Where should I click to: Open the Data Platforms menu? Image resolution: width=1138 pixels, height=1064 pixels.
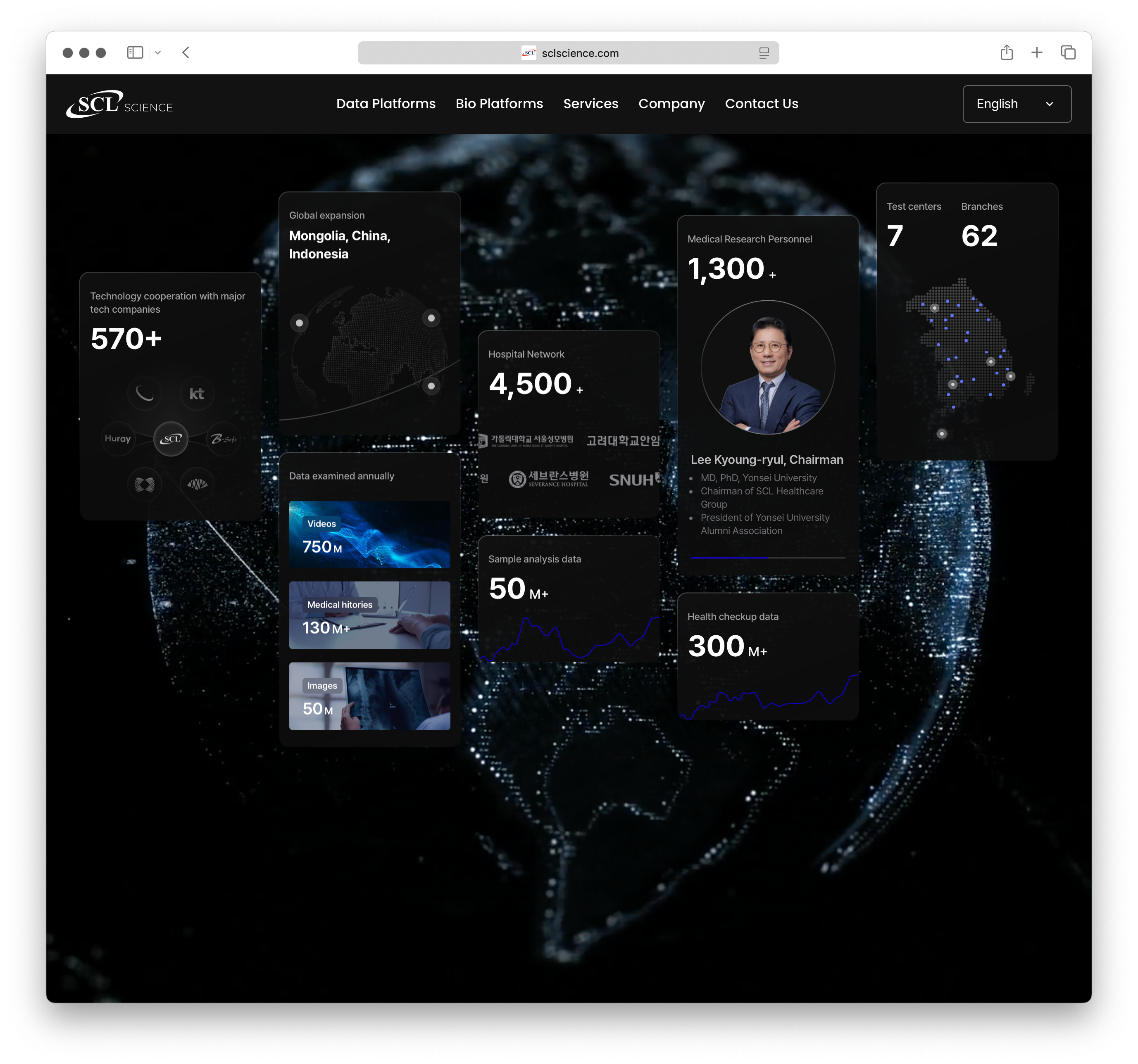(x=386, y=104)
